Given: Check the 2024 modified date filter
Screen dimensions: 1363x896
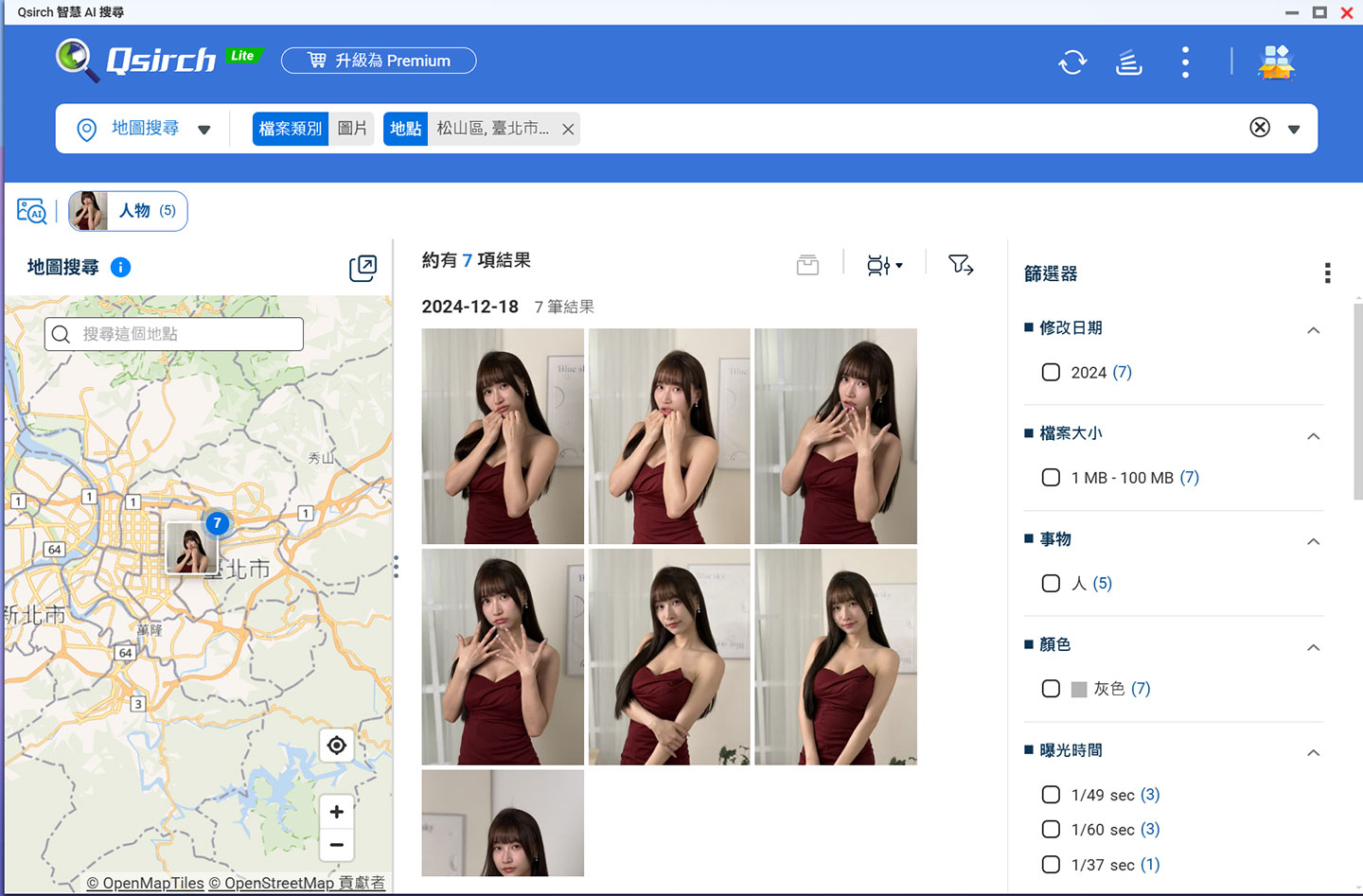Looking at the screenshot, I should (1051, 373).
